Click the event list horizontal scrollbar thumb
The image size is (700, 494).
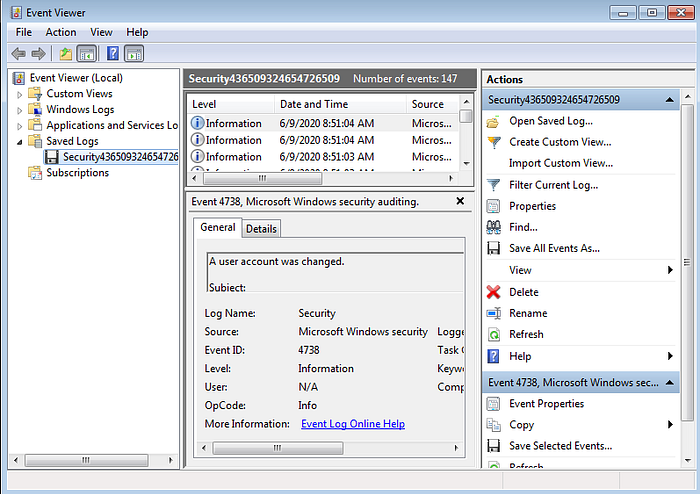[x=262, y=179]
